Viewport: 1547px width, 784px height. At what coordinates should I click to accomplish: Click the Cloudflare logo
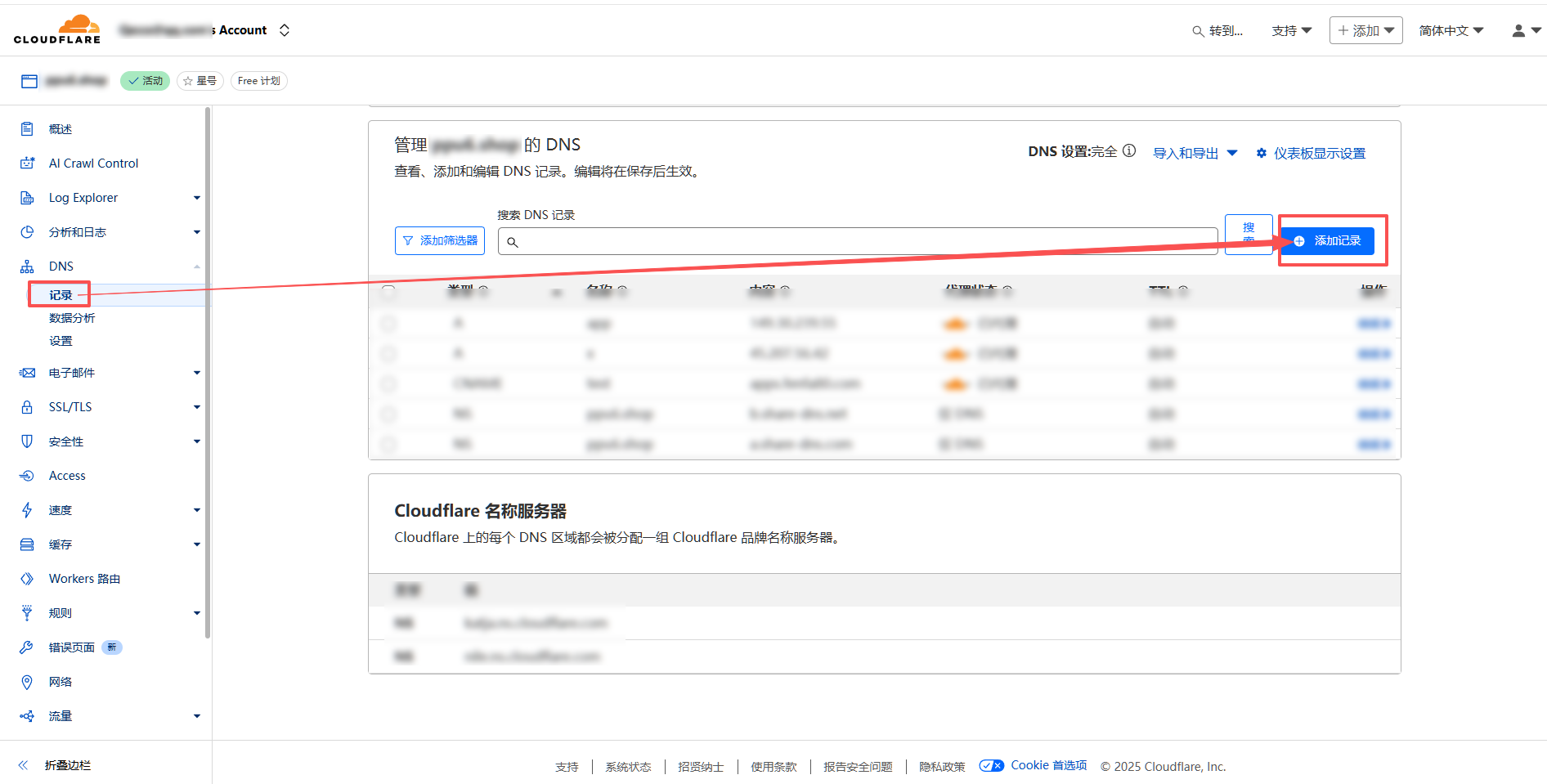click(x=57, y=29)
